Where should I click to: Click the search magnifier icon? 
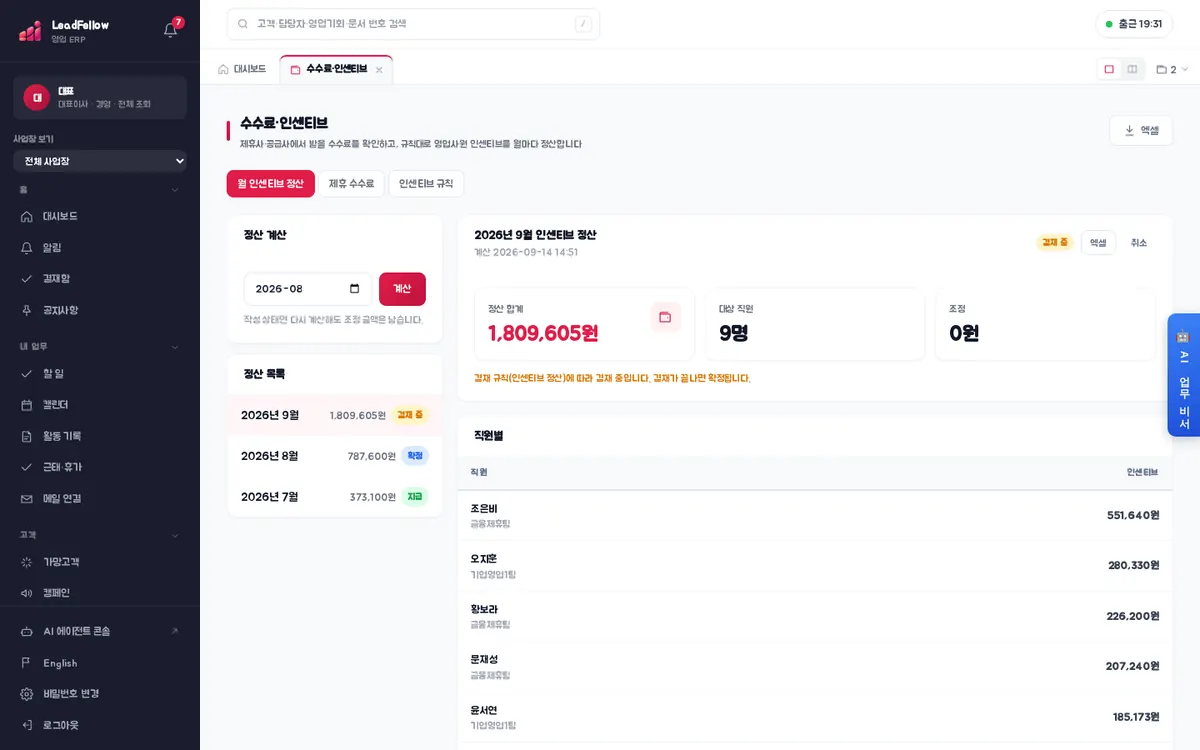pyautogui.click(x=243, y=24)
